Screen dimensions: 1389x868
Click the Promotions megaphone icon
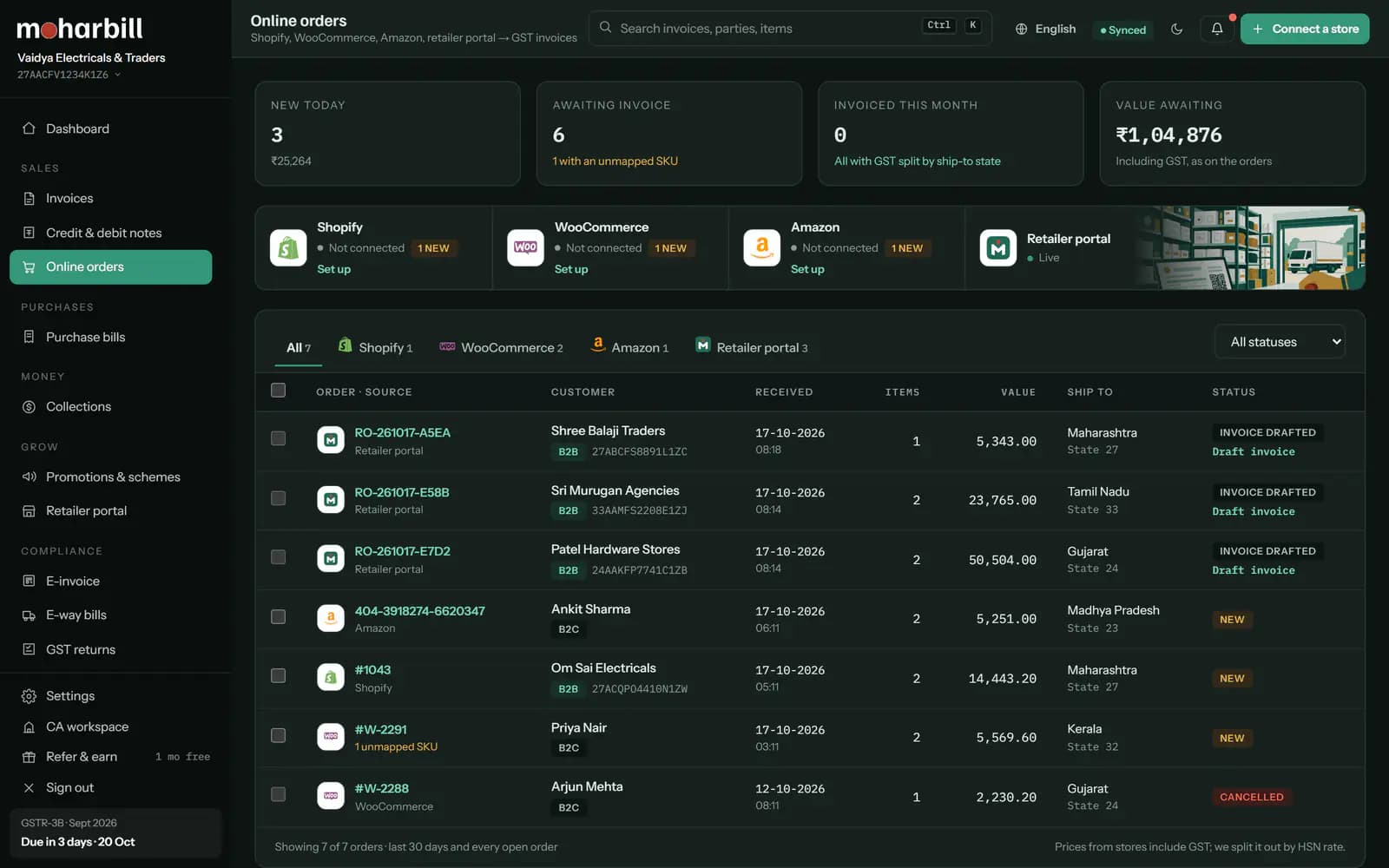[x=29, y=477]
